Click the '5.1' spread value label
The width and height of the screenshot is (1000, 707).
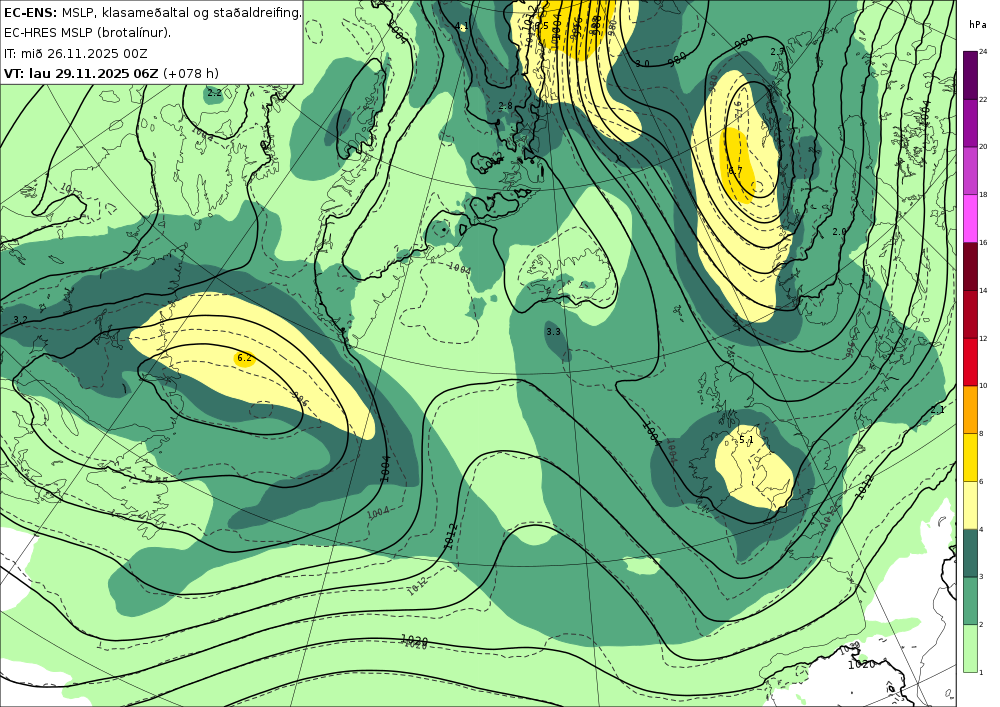point(746,439)
